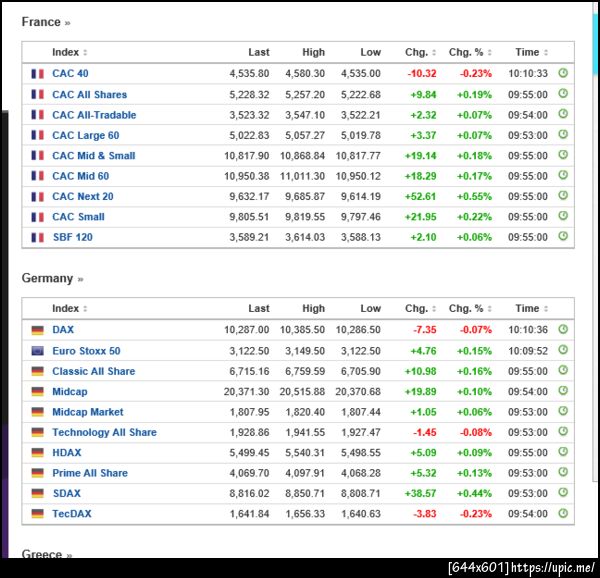Open the Germany section heading link

point(52,278)
